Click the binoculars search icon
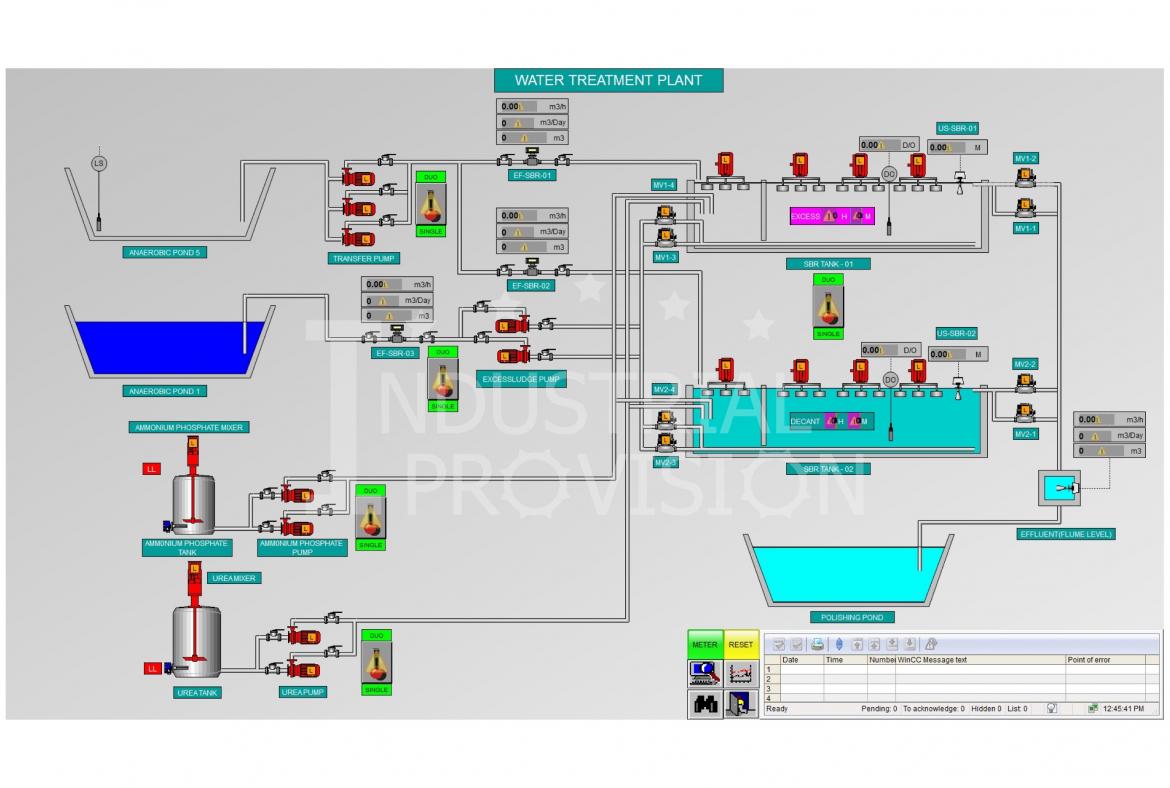1170x788 pixels. (x=705, y=704)
